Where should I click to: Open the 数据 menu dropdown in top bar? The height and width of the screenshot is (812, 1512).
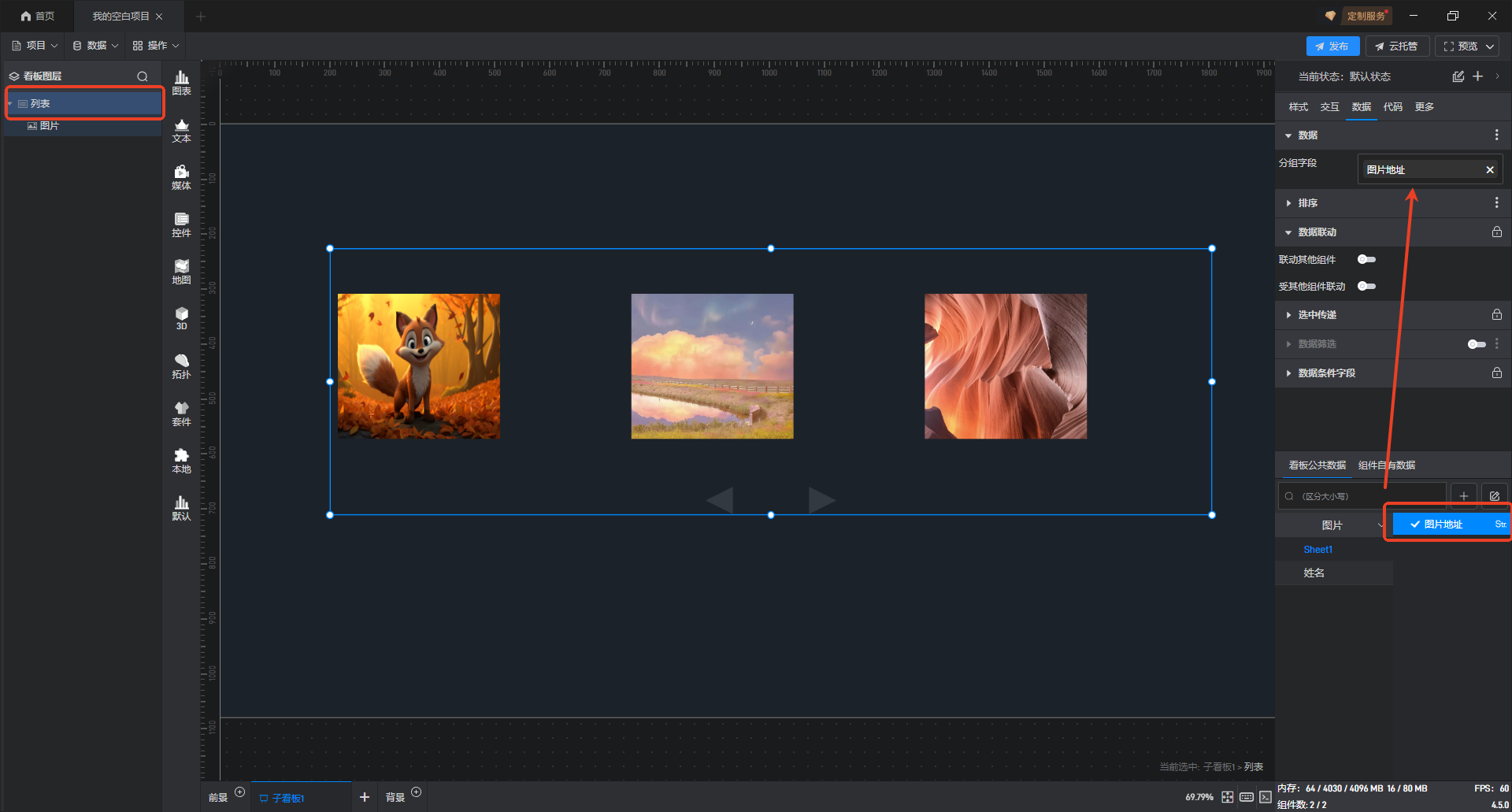click(x=95, y=46)
